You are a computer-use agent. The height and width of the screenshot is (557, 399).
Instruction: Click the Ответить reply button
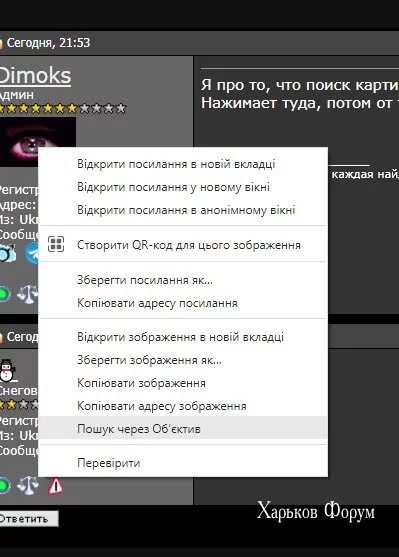coord(28,519)
